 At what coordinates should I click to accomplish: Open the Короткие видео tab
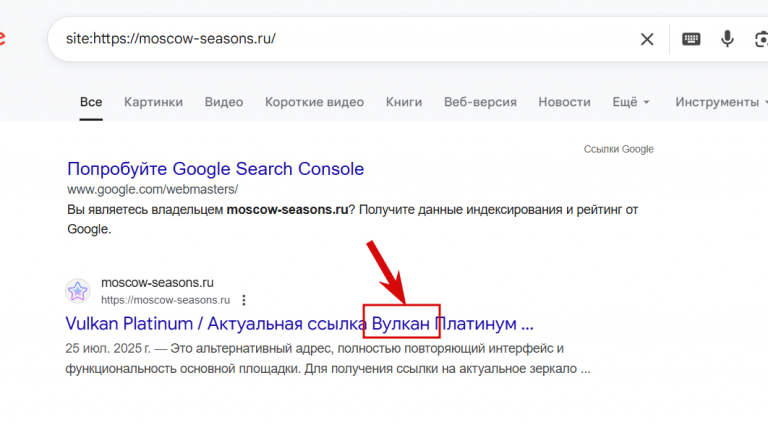coord(314,102)
